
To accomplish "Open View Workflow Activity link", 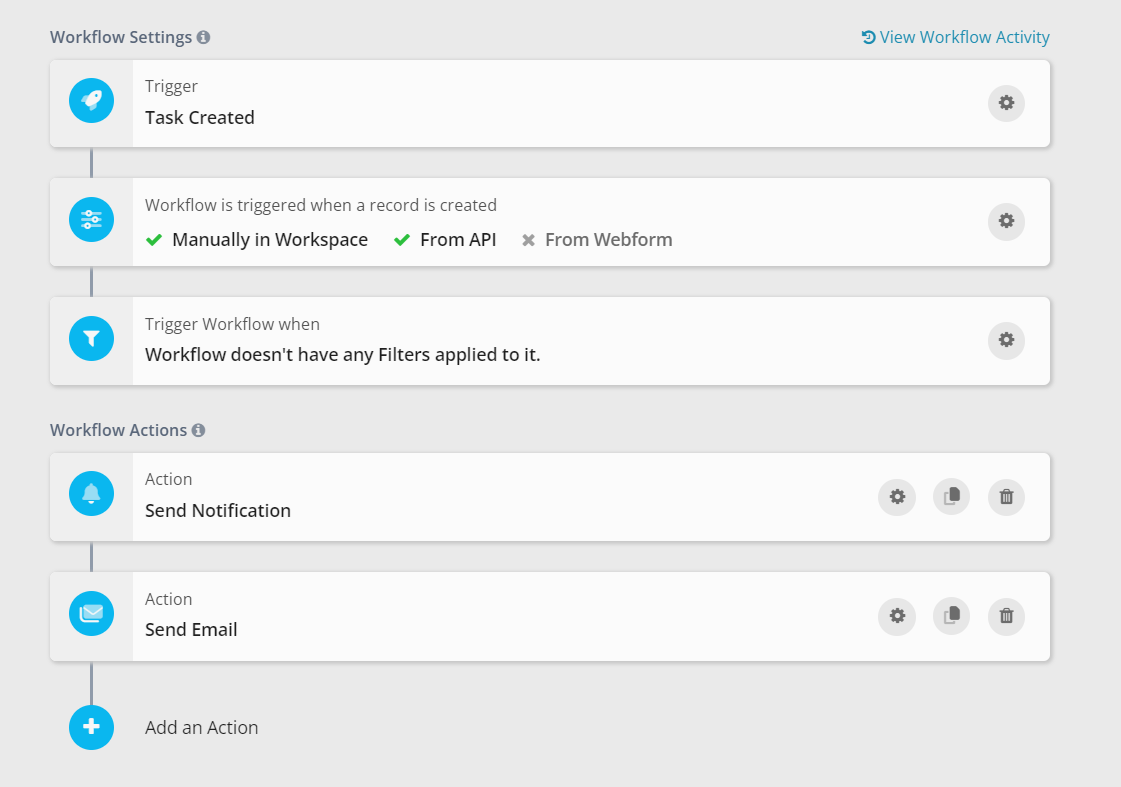I will (x=956, y=37).
